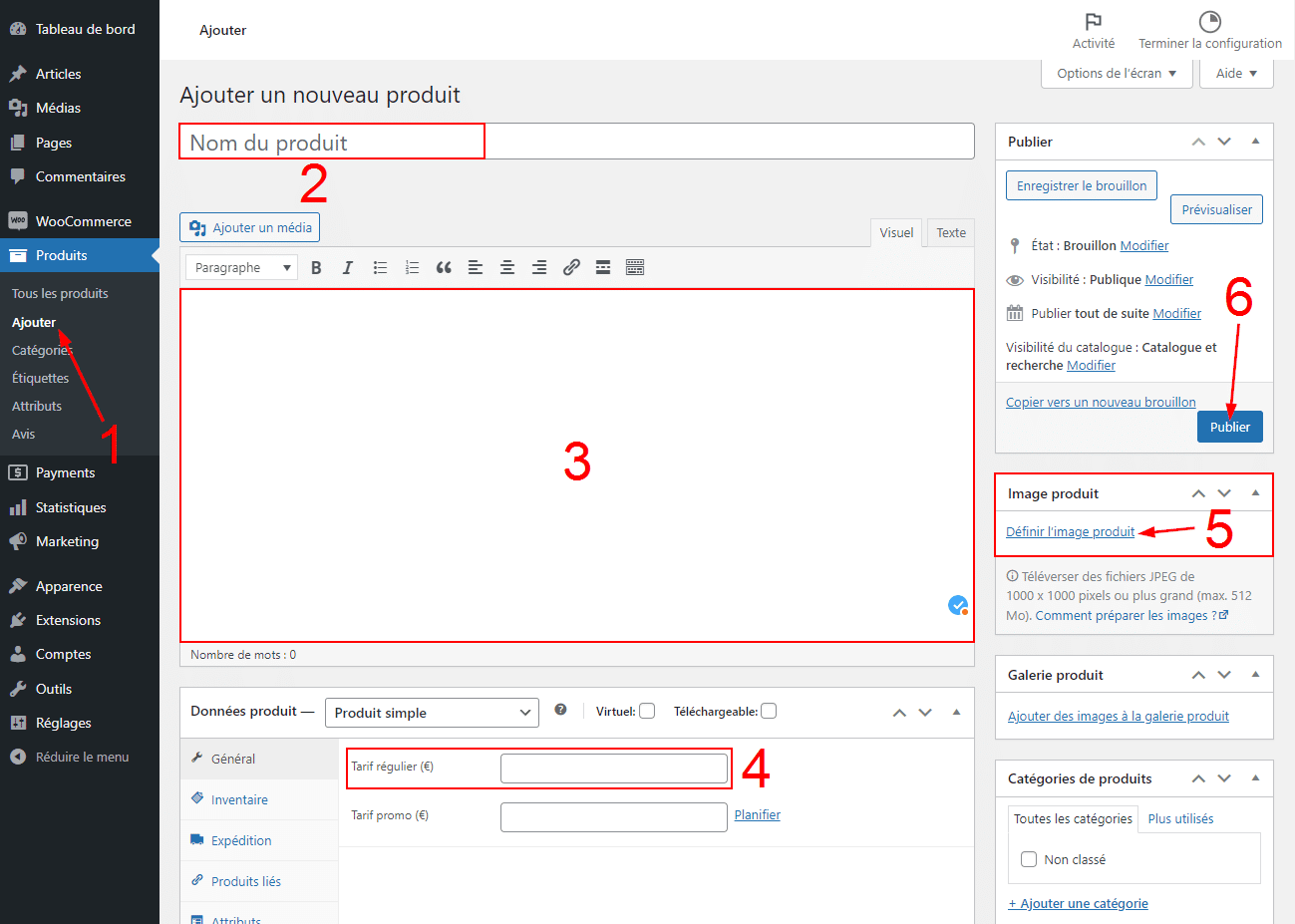Tick the Non classé category checkbox

click(x=1029, y=859)
